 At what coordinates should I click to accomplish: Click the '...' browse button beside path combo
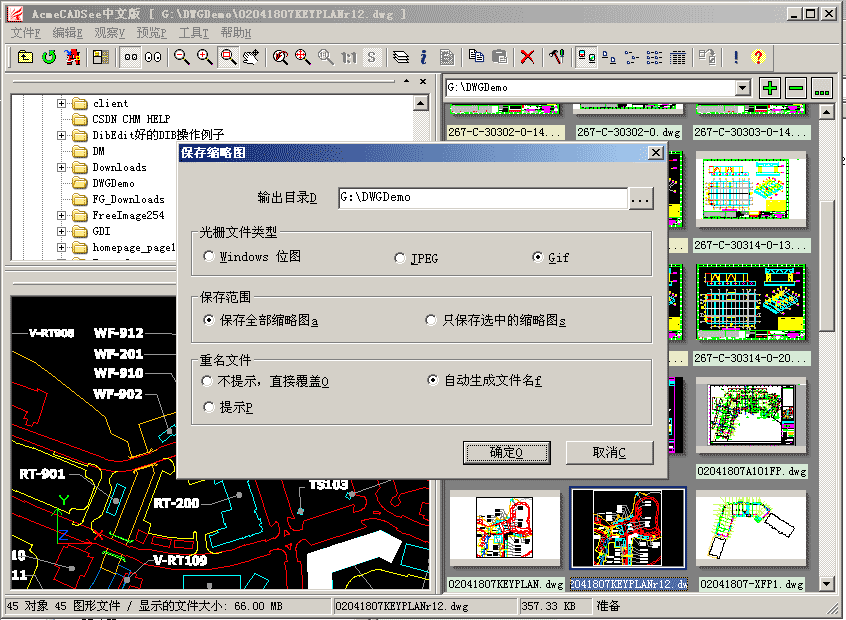click(822, 88)
